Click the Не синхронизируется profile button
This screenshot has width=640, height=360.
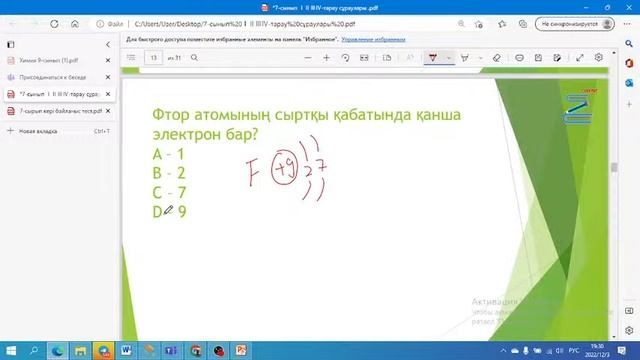(x=575, y=24)
